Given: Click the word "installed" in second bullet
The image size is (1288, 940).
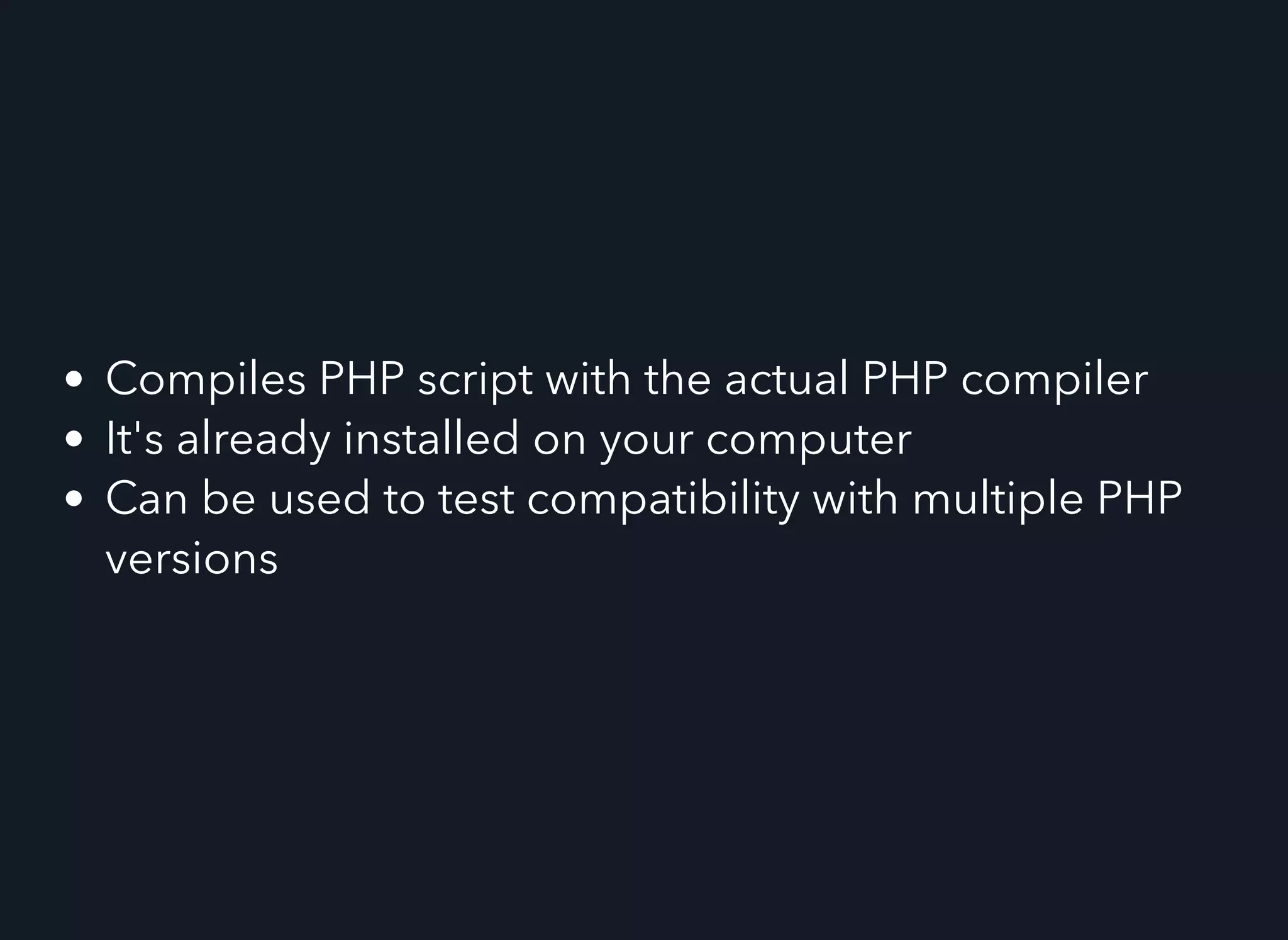Looking at the screenshot, I should tap(431, 439).
